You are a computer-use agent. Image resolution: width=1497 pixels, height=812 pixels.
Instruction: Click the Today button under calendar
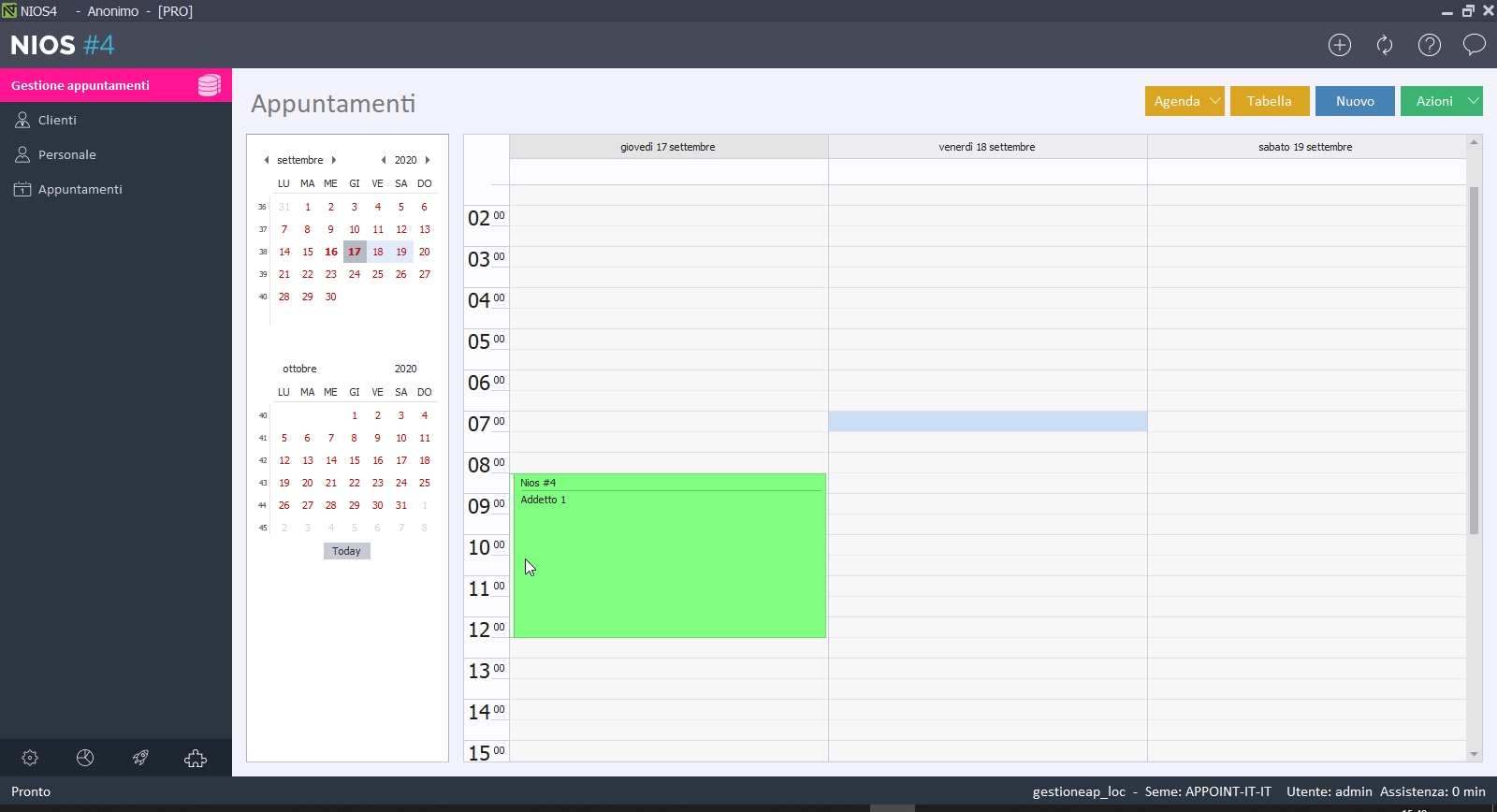pos(346,551)
